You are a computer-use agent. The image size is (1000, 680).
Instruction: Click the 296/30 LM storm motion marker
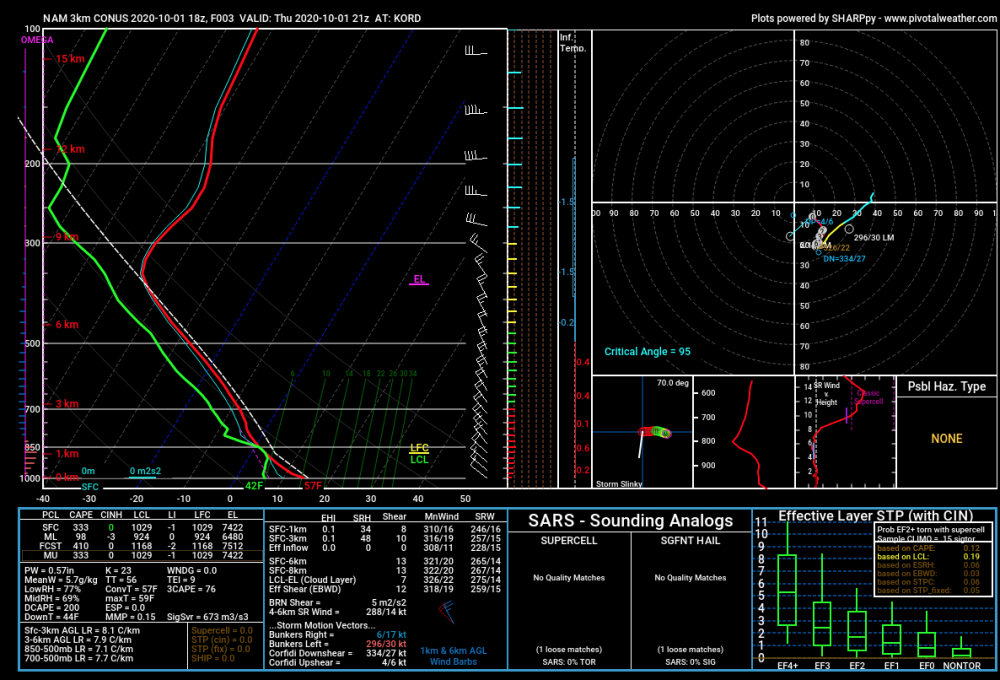[x=849, y=229]
